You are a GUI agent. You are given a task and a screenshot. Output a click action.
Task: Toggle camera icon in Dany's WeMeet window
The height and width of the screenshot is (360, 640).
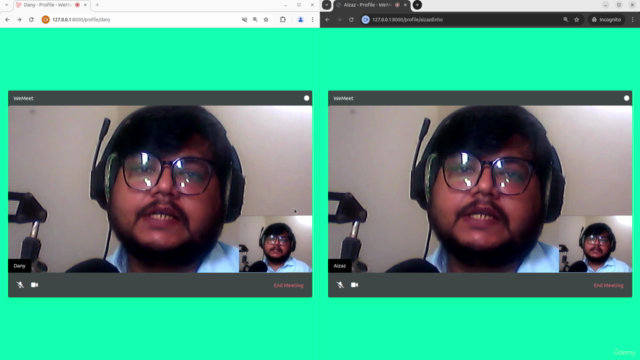coord(35,285)
